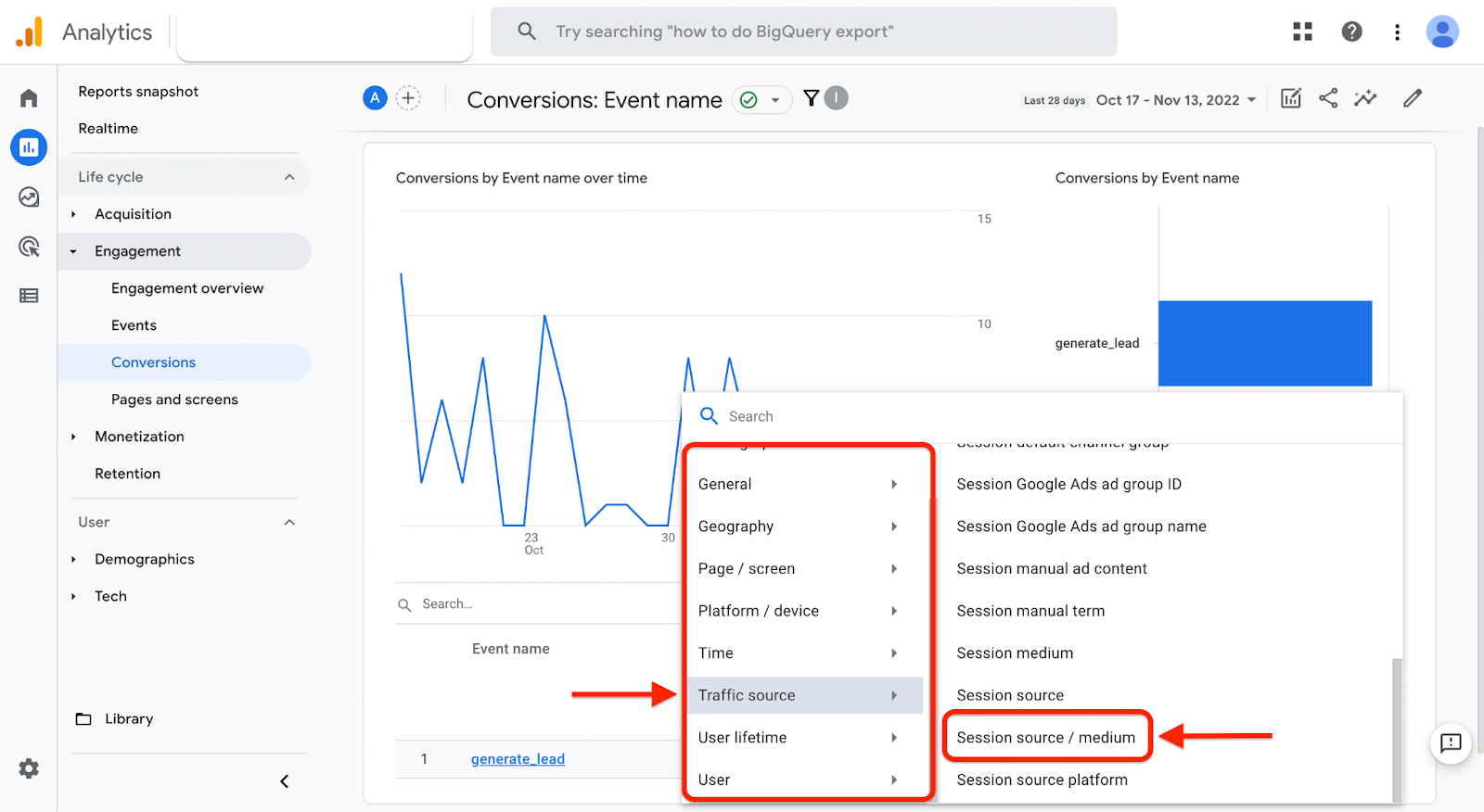Add a comparison with plus icon

click(x=408, y=97)
